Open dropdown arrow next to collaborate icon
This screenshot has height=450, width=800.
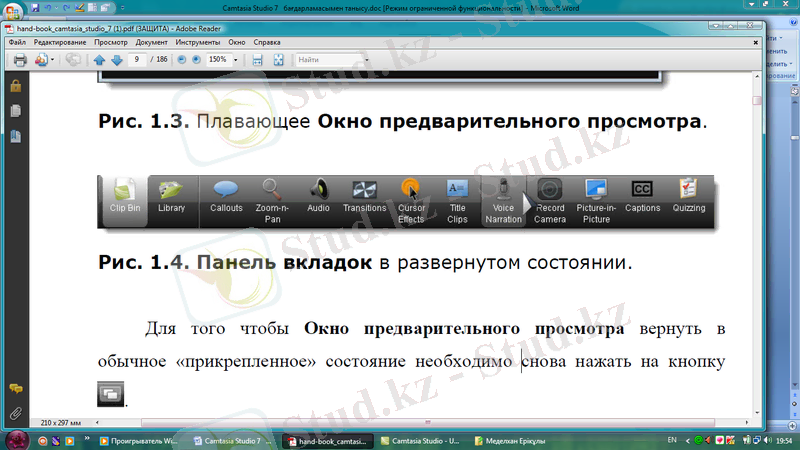53,60
